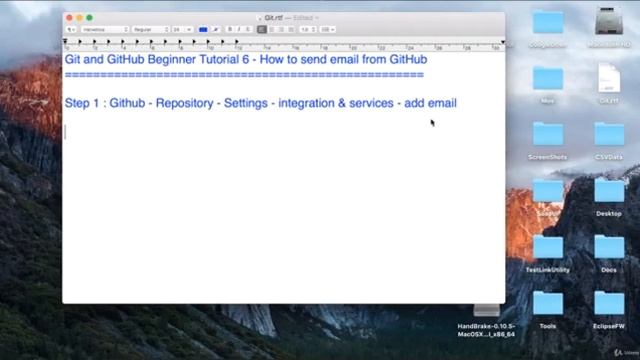Click the right margin marker on the ruler
The image size is (640, 360).
point(503,42)
